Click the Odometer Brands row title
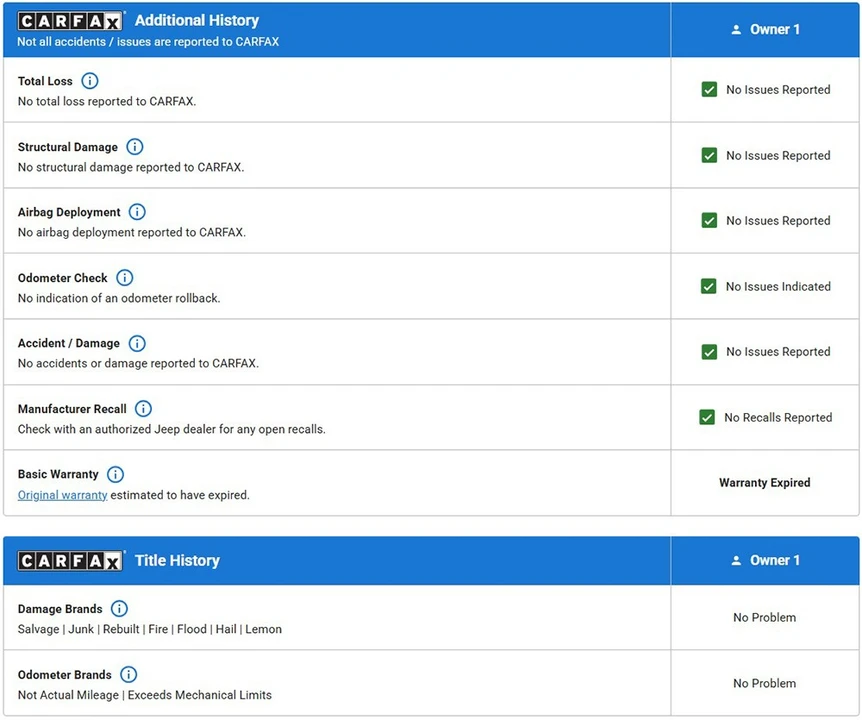 point(64,675)
